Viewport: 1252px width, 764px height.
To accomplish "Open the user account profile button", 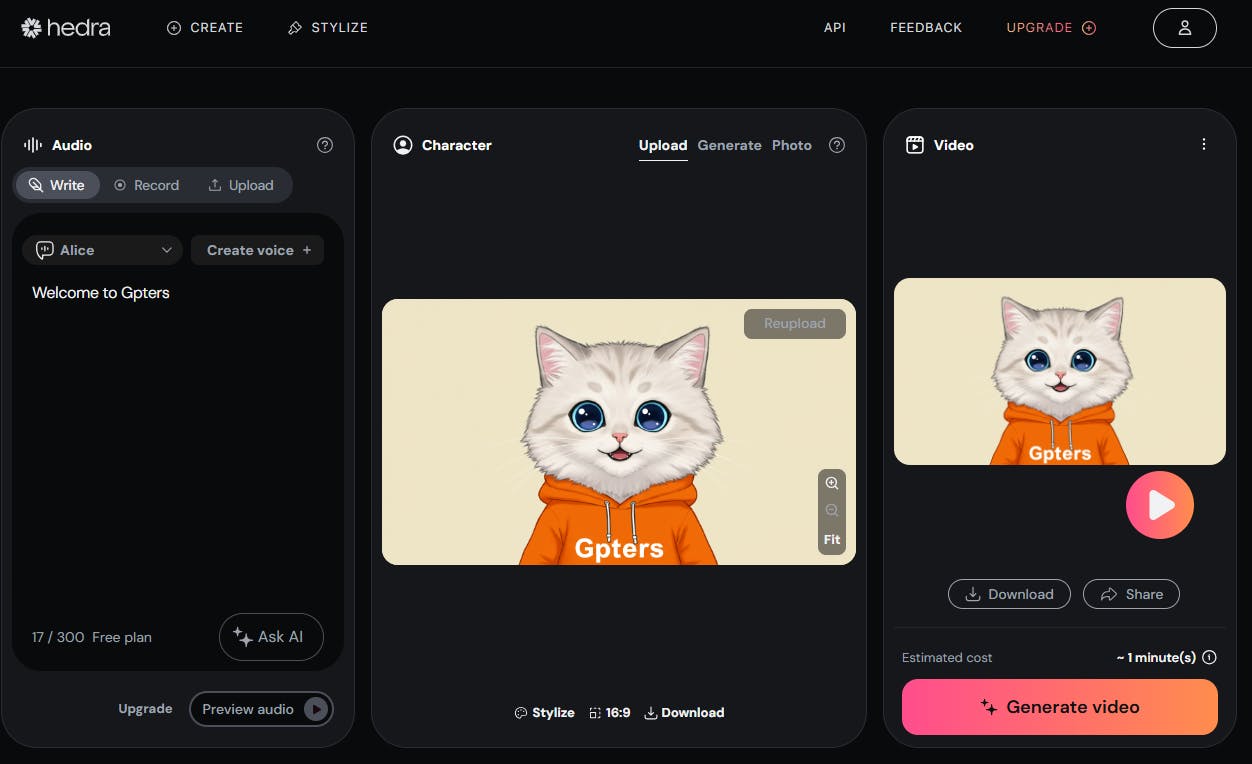I will coord(1185,28).
